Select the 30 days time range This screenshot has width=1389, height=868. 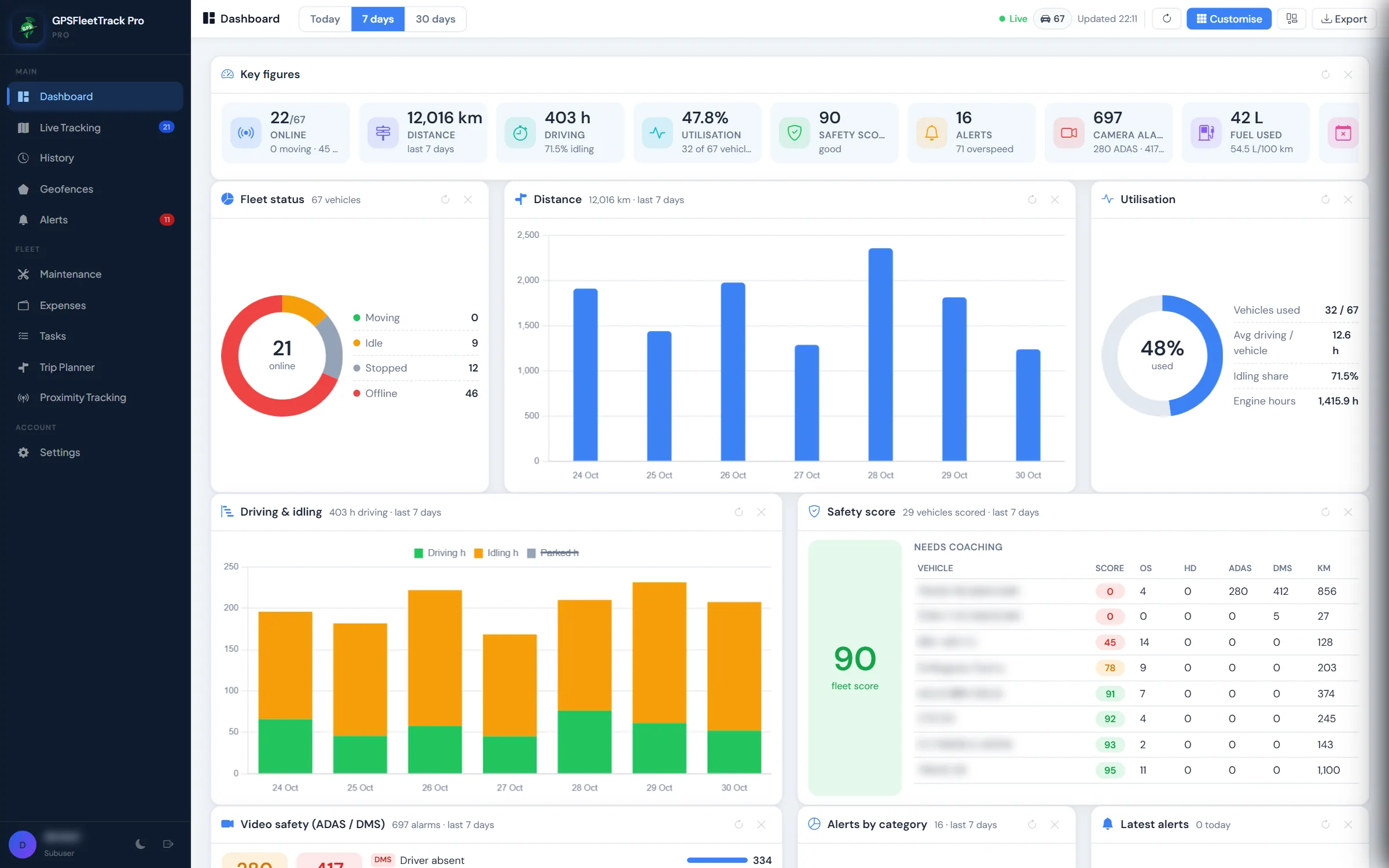point(435,19)
